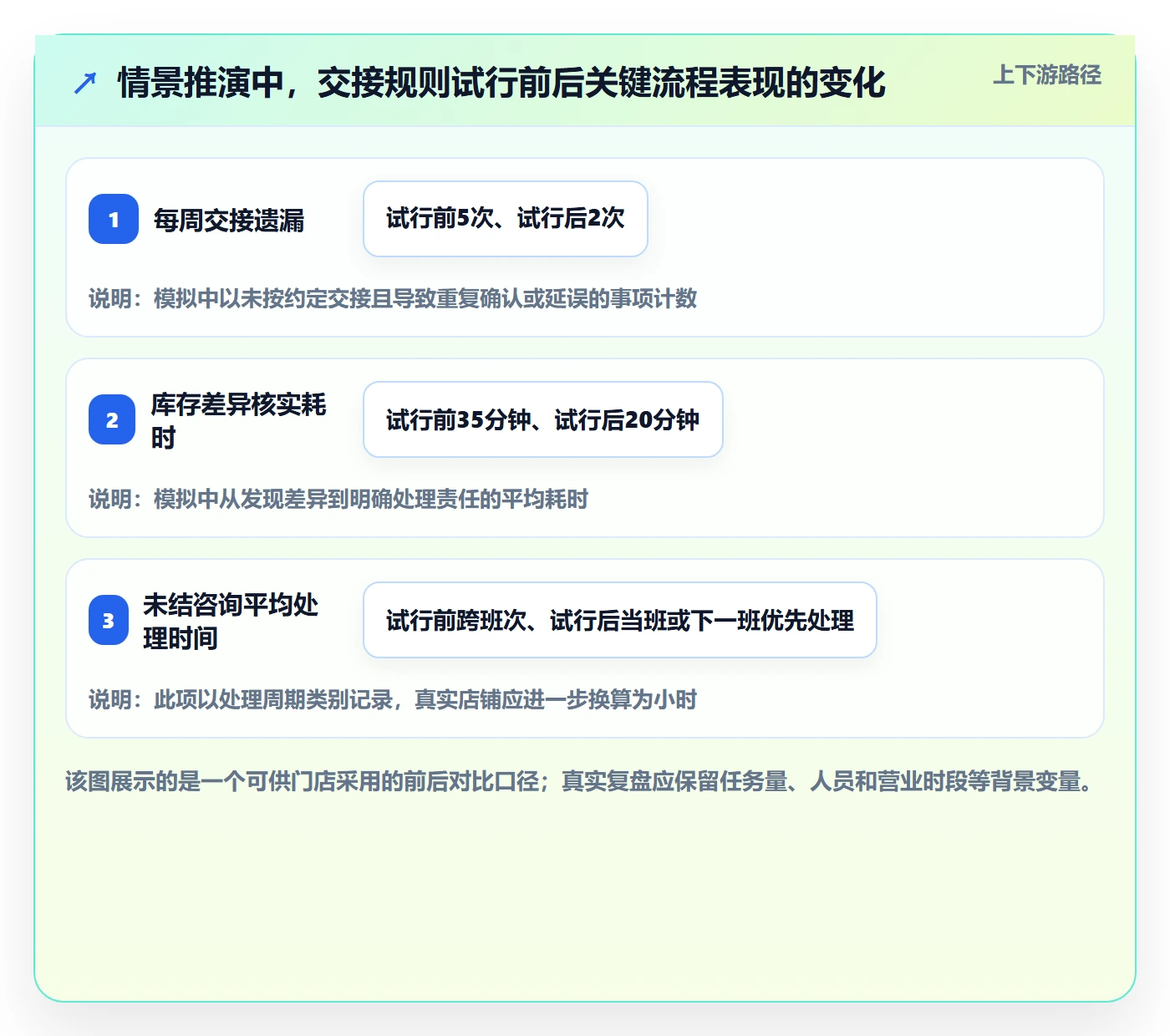Click the note 此项以处理周期类别记录

pyautogui.click(x=273, y=699)
